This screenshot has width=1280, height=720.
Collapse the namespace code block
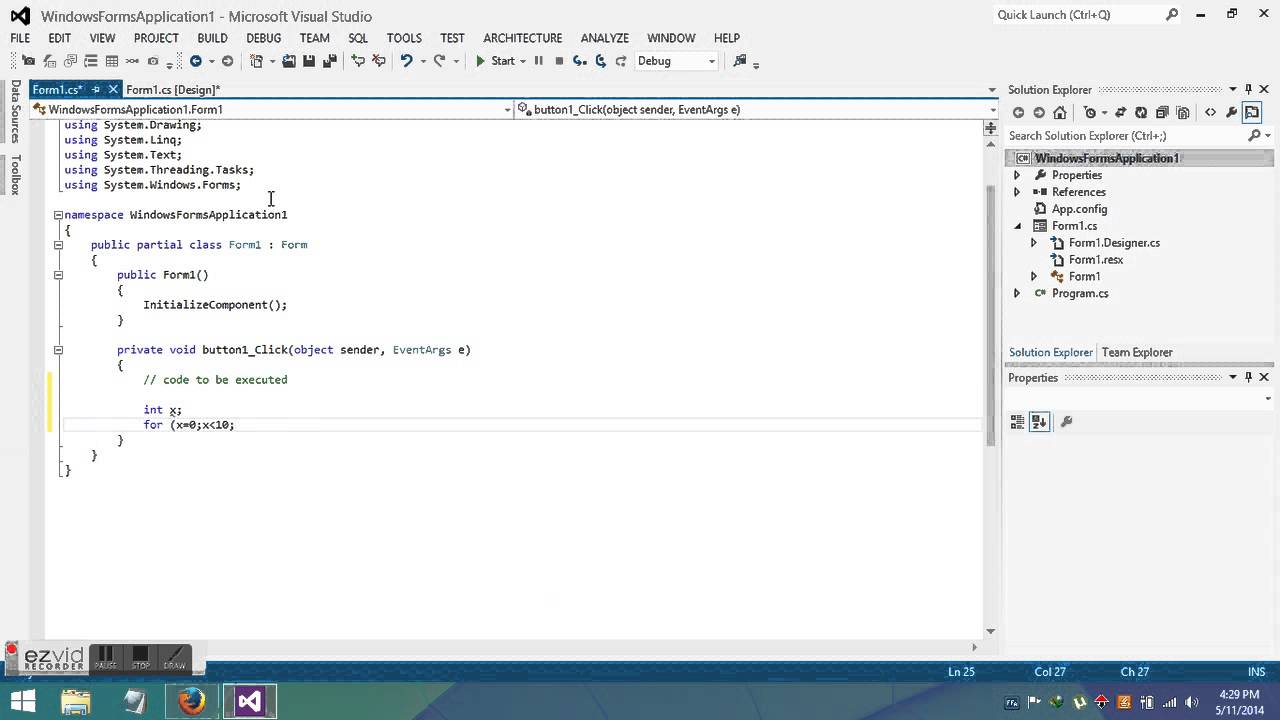tap(58, 215)
